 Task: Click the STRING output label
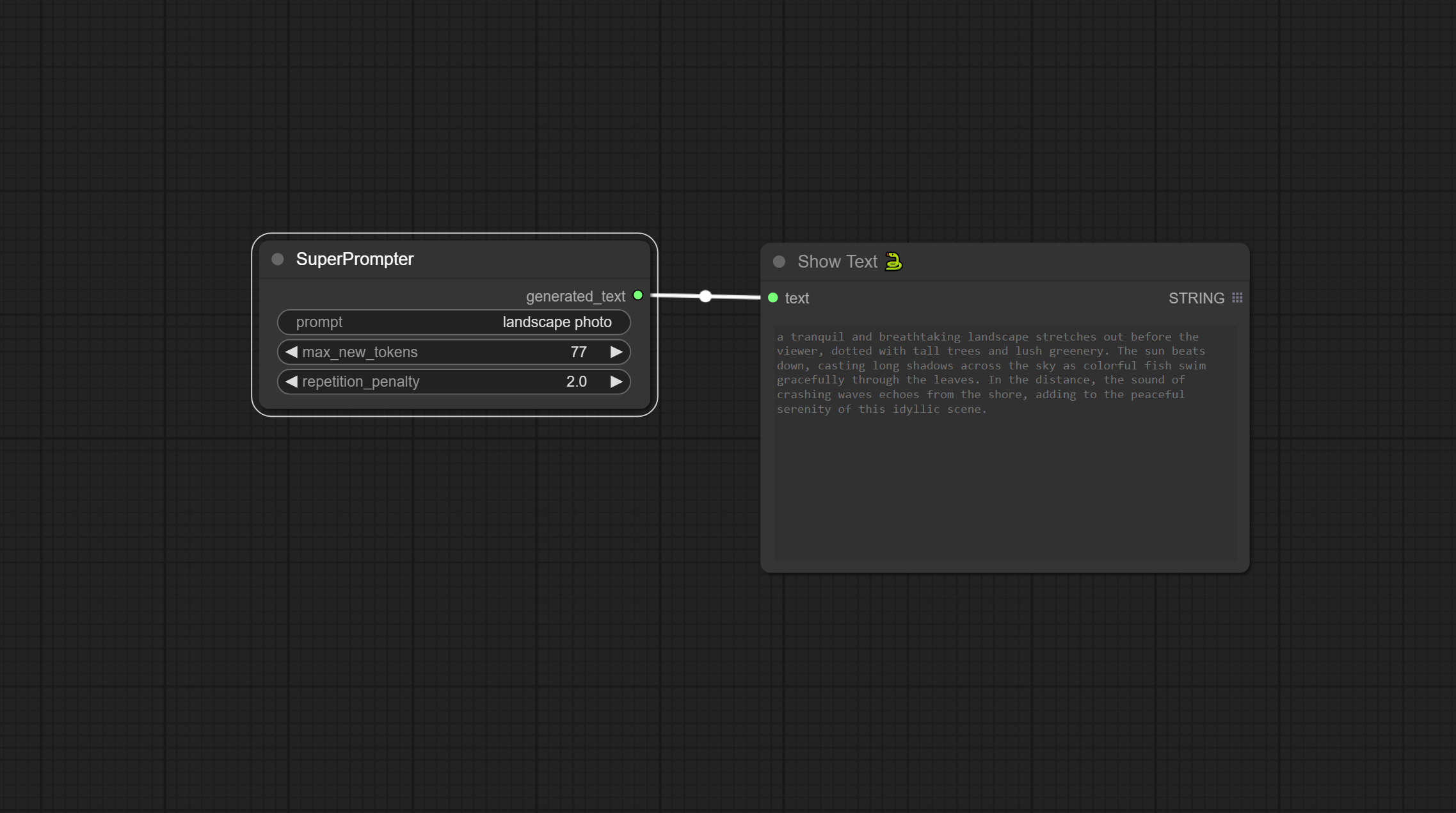(1196, 298)
